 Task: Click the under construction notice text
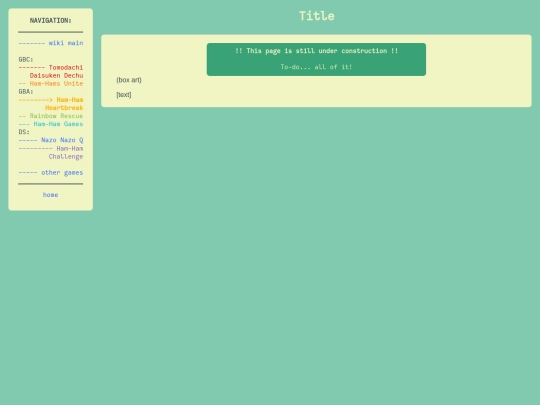click(316, 51)
